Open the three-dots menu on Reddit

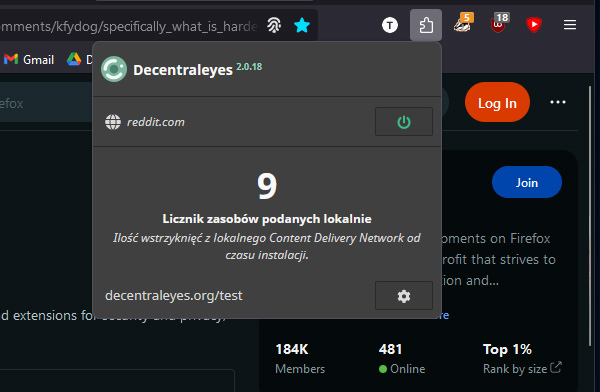558,102
